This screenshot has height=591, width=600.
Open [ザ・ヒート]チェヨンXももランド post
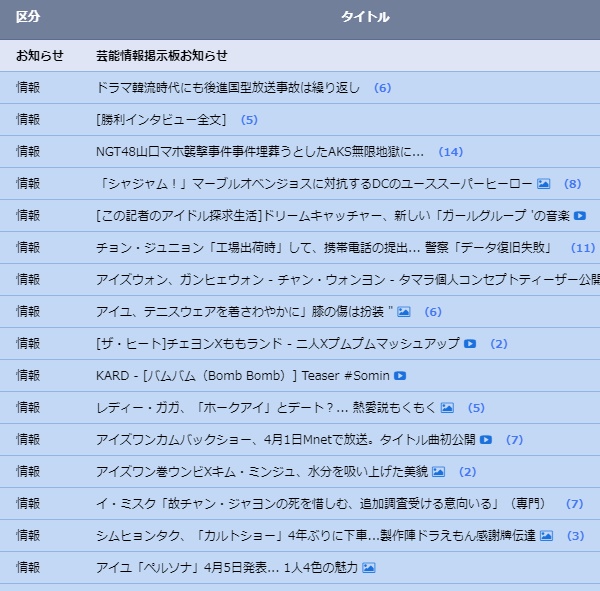(278, 343)
